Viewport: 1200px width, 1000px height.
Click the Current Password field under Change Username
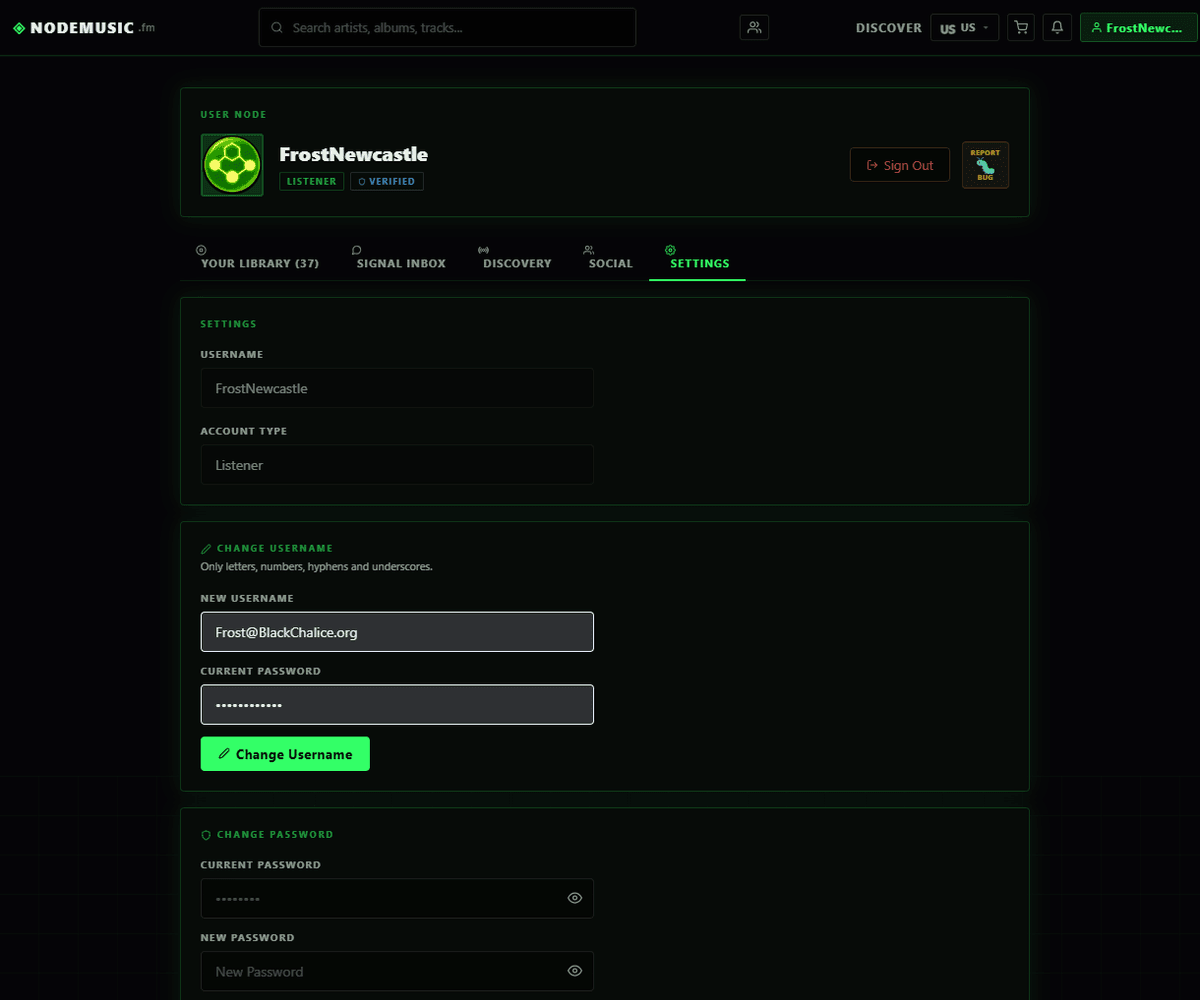pyautogui.click(x=397, y=705)
